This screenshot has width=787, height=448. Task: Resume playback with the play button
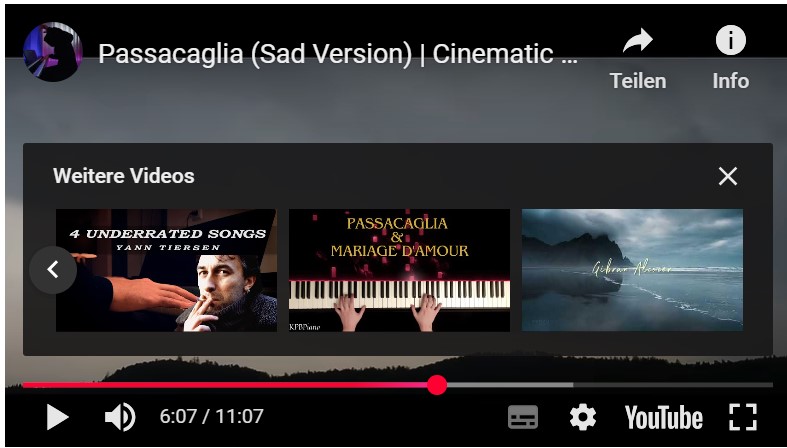[57, 417]
